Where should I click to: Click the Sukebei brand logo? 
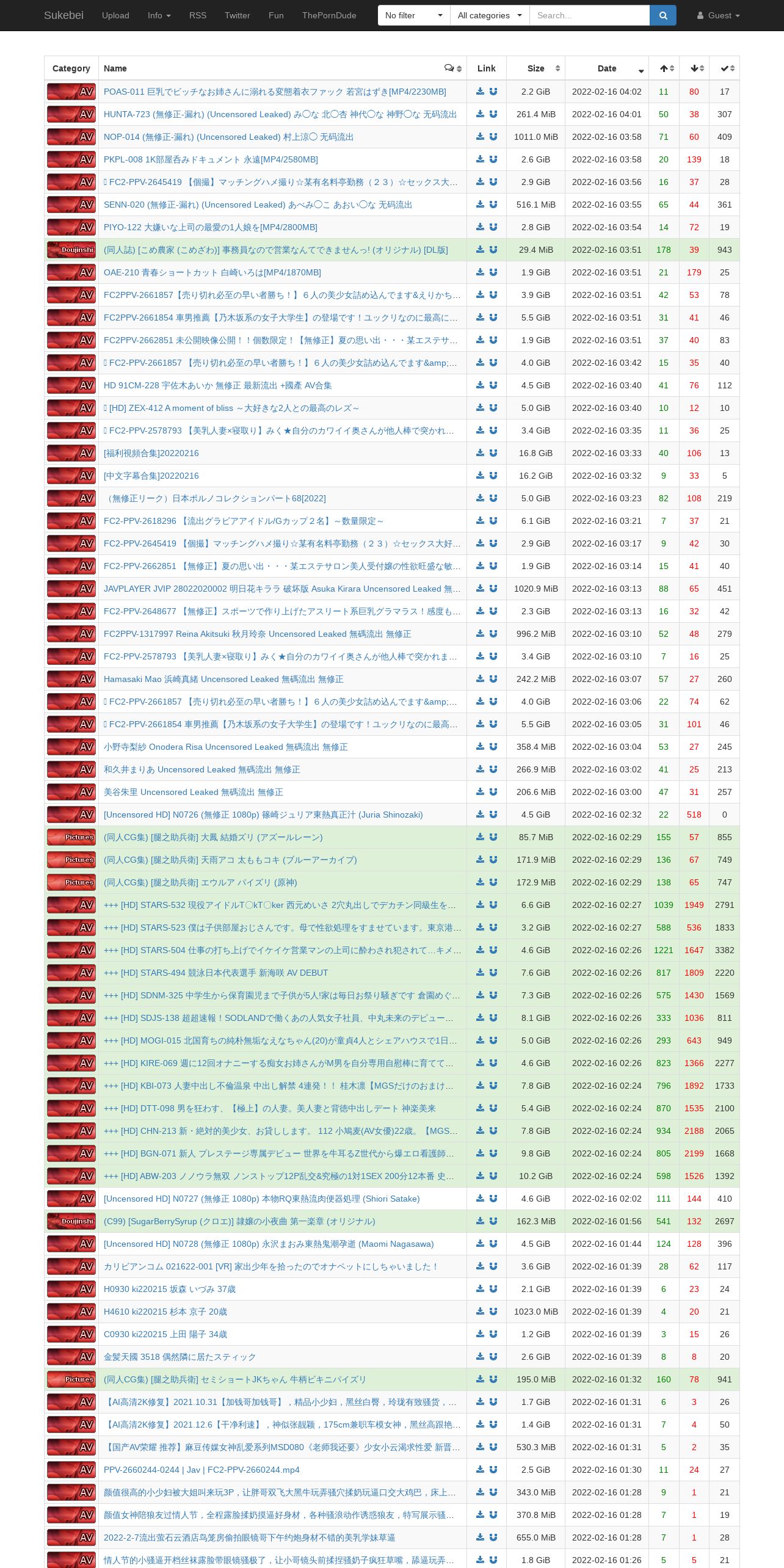tap(64, 15)
